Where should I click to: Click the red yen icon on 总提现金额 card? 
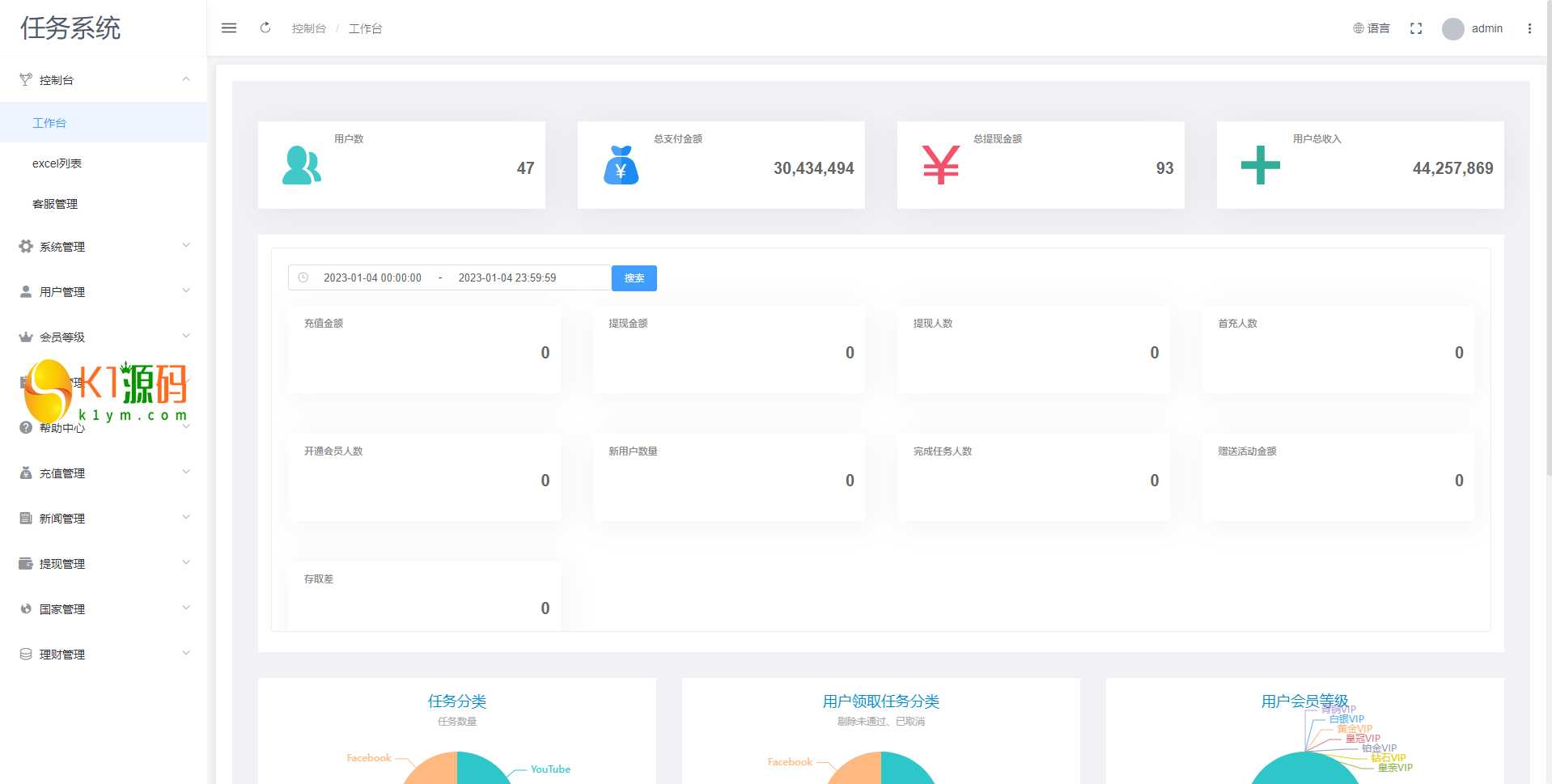941,165
